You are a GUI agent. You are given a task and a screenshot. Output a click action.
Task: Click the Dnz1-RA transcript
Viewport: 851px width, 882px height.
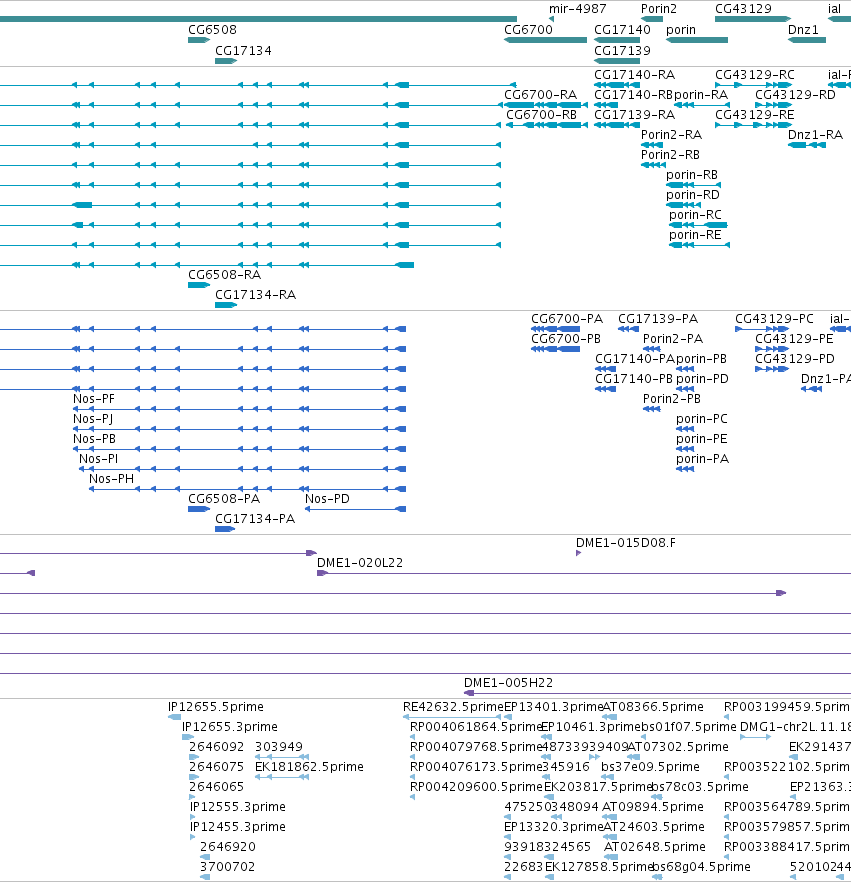click(x=807, y=145)
